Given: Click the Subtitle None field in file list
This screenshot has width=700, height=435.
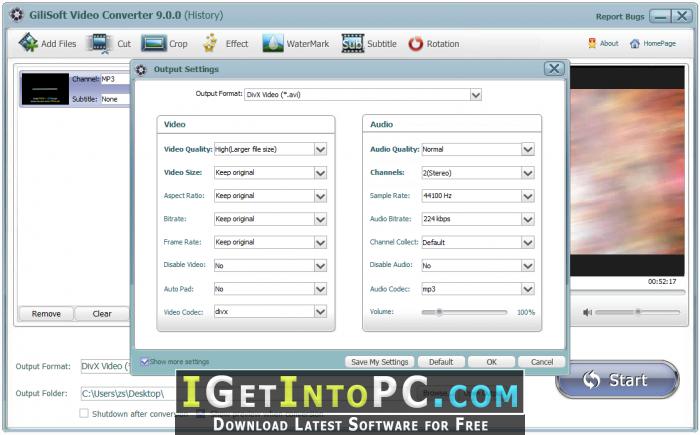Looking at the screenshot, I should (x=115, y=99).
